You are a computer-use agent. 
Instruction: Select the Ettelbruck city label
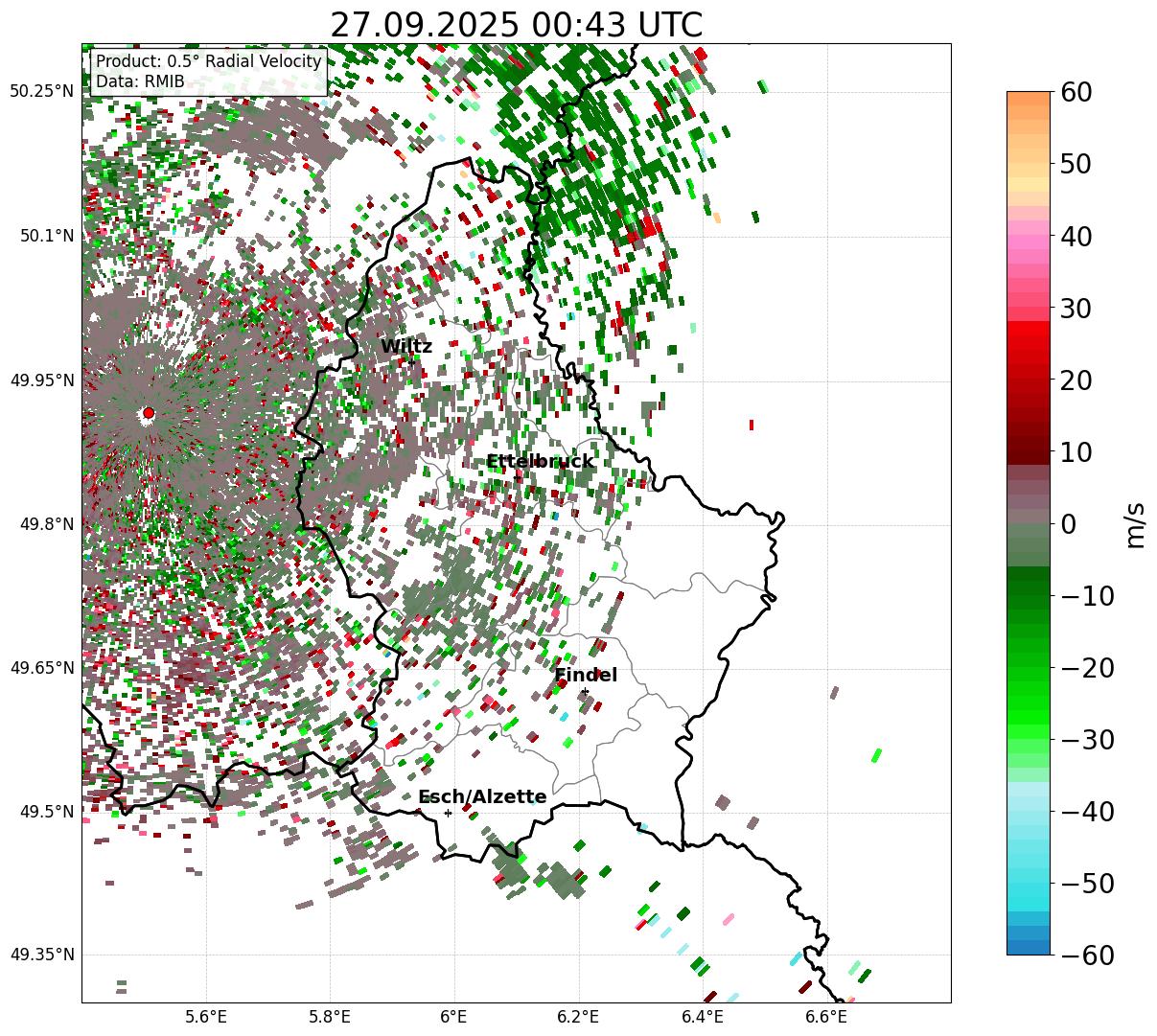[540, 462]
